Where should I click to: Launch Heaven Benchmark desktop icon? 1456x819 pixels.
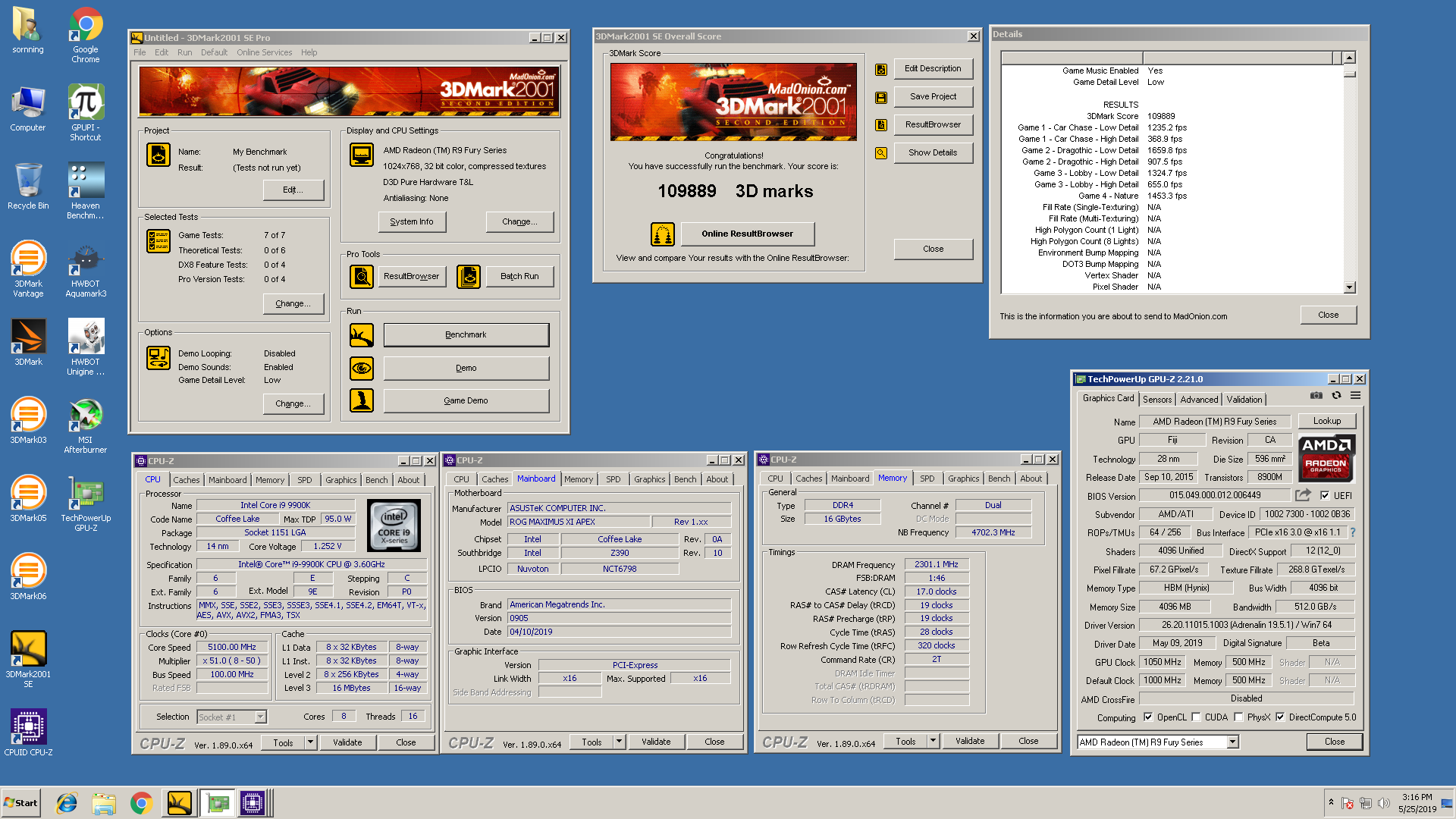(x=86, y=190)
